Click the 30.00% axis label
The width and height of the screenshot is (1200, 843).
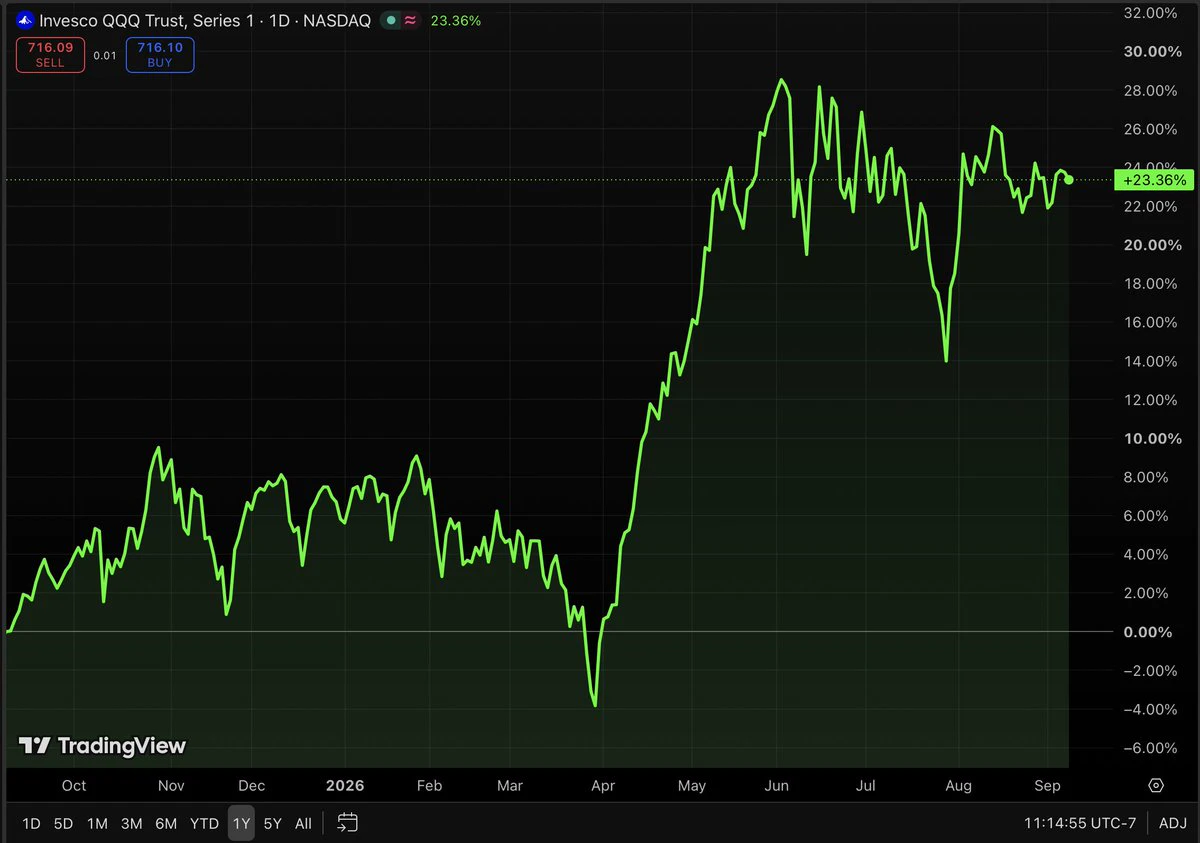point(1153,51)
